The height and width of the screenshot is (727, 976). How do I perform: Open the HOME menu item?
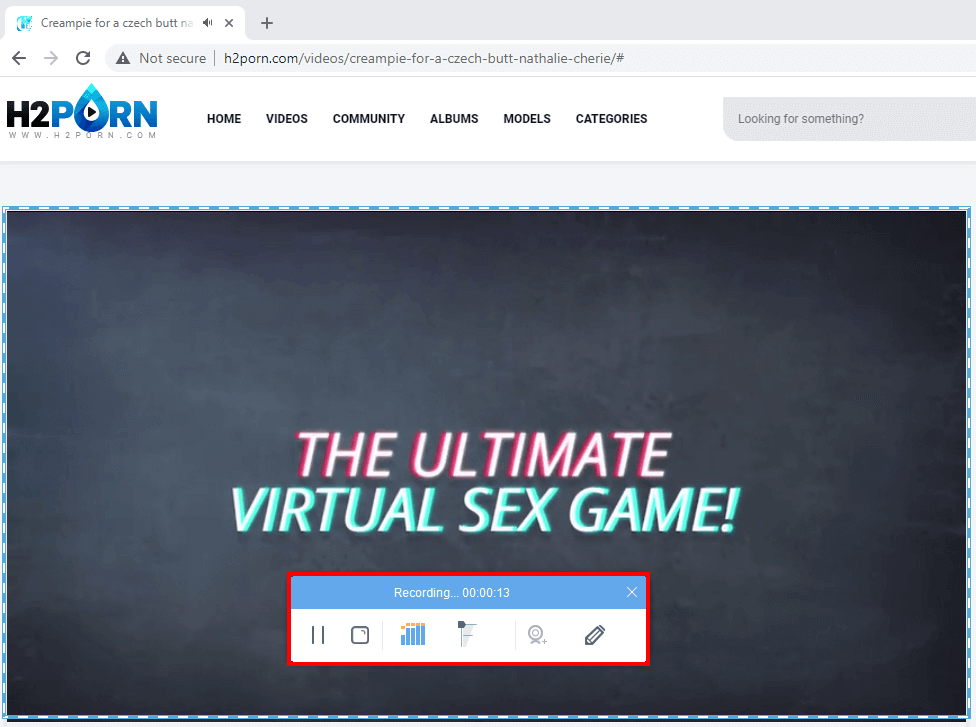click(224, 118)
